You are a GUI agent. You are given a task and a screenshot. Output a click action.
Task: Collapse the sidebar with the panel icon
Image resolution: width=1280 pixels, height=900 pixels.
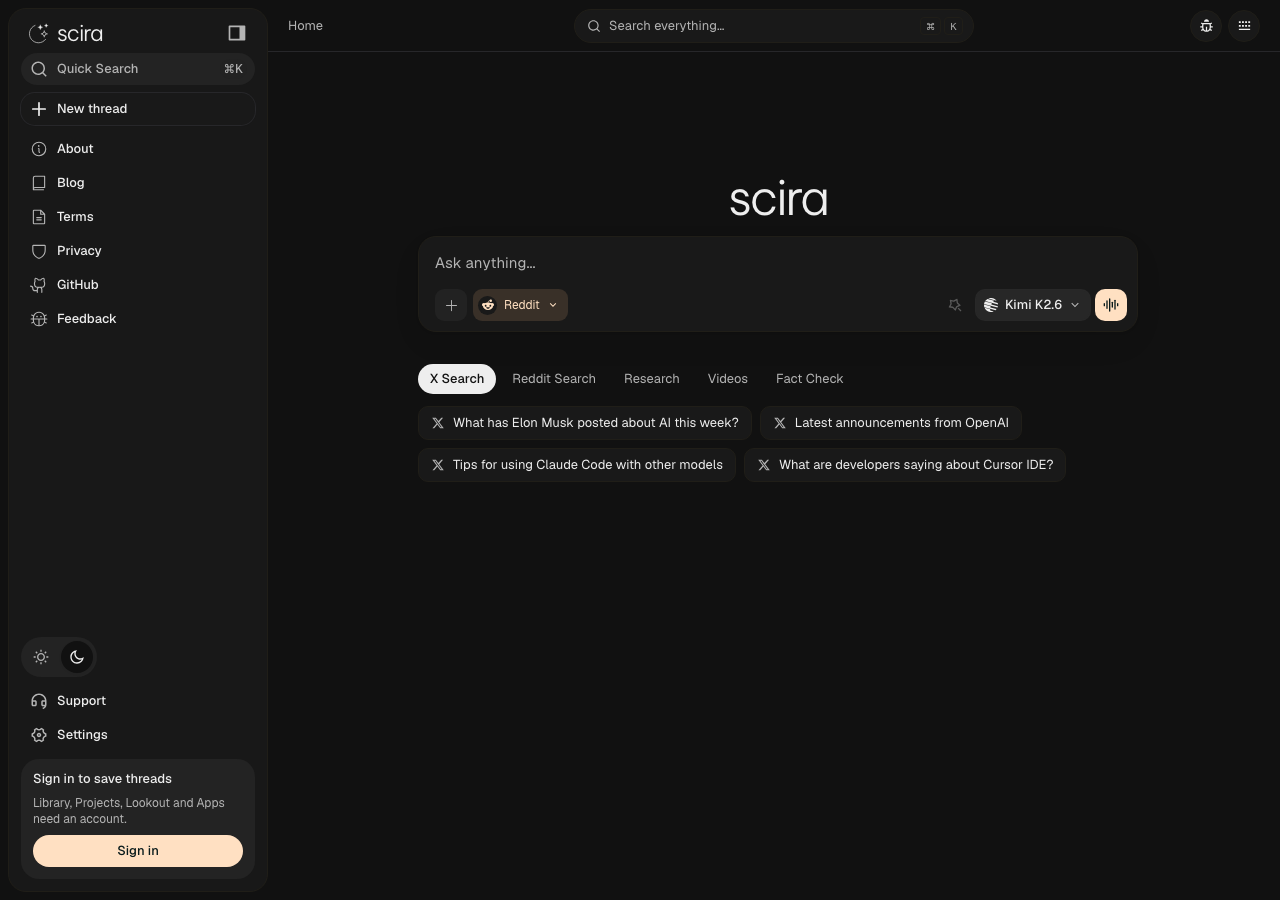click(237, 33)
